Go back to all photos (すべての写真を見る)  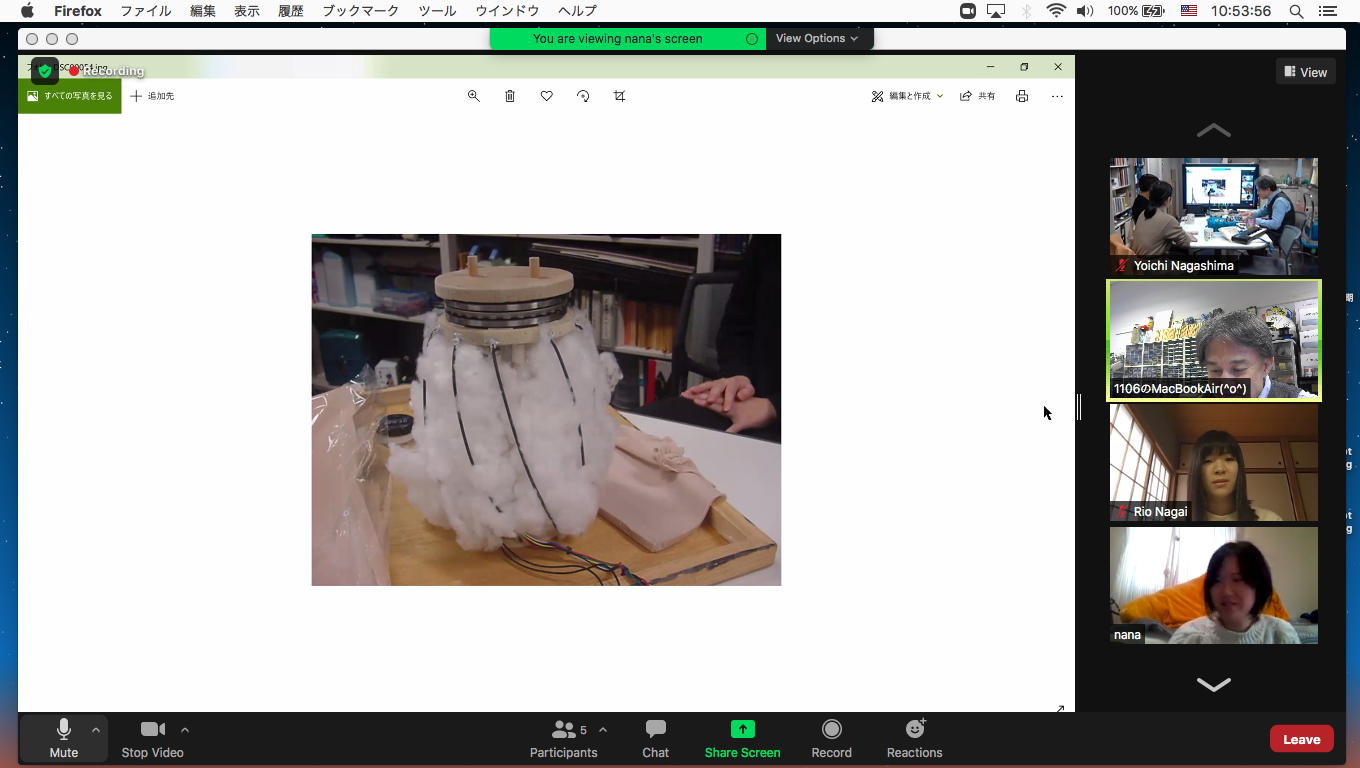tap(70, 96)
